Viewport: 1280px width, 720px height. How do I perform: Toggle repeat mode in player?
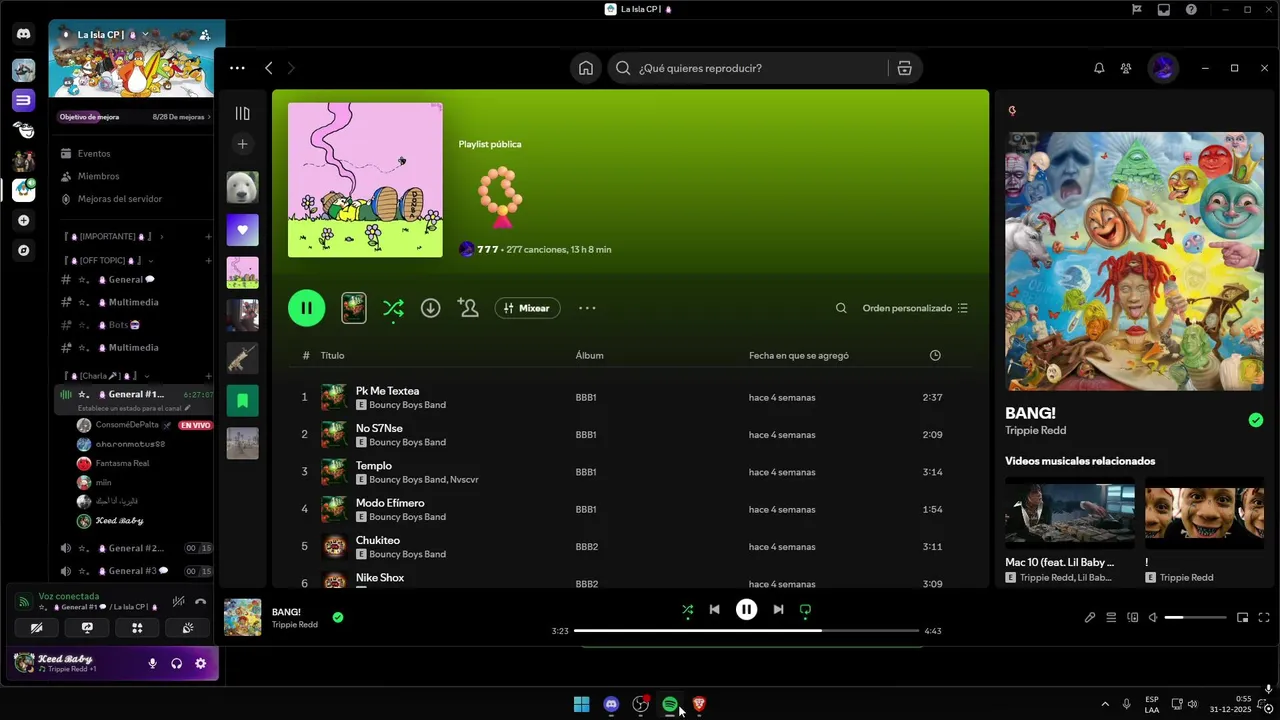[805, 609]
